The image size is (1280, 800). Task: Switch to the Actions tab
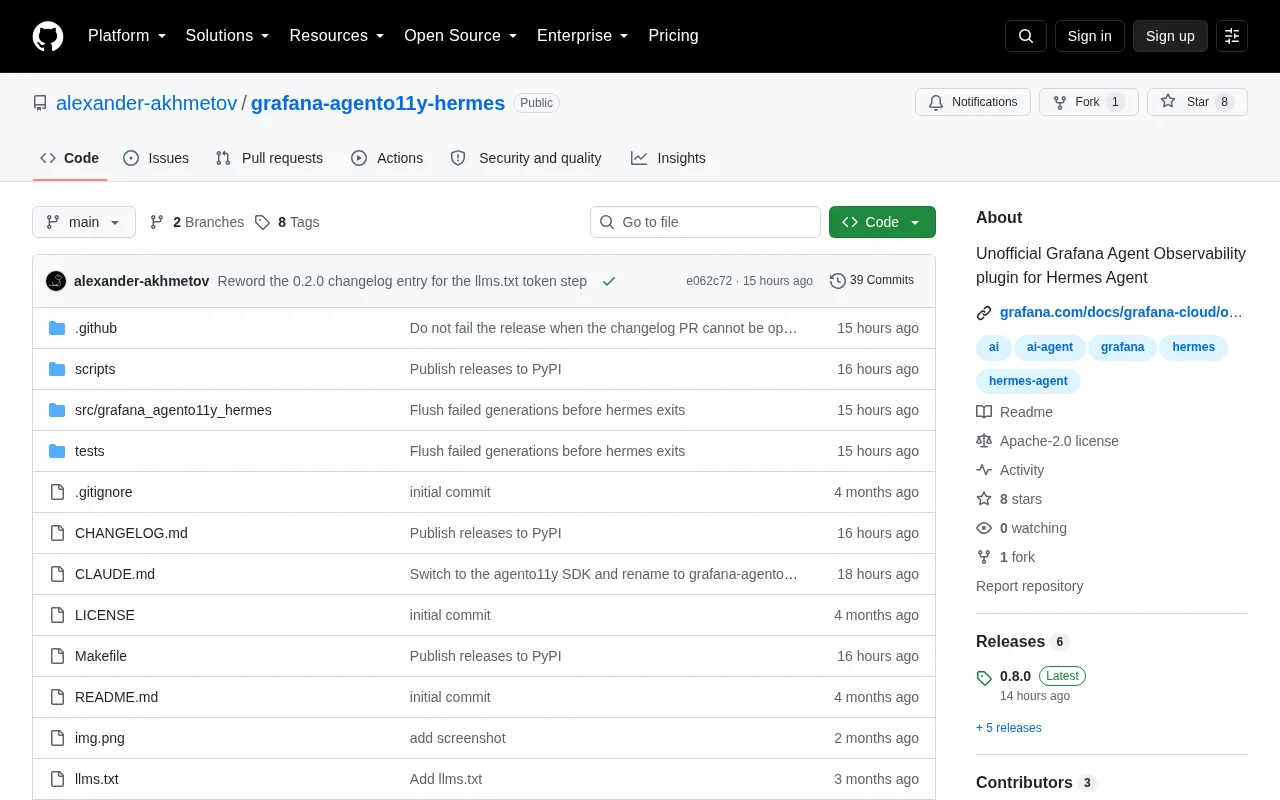click(387, 158)
